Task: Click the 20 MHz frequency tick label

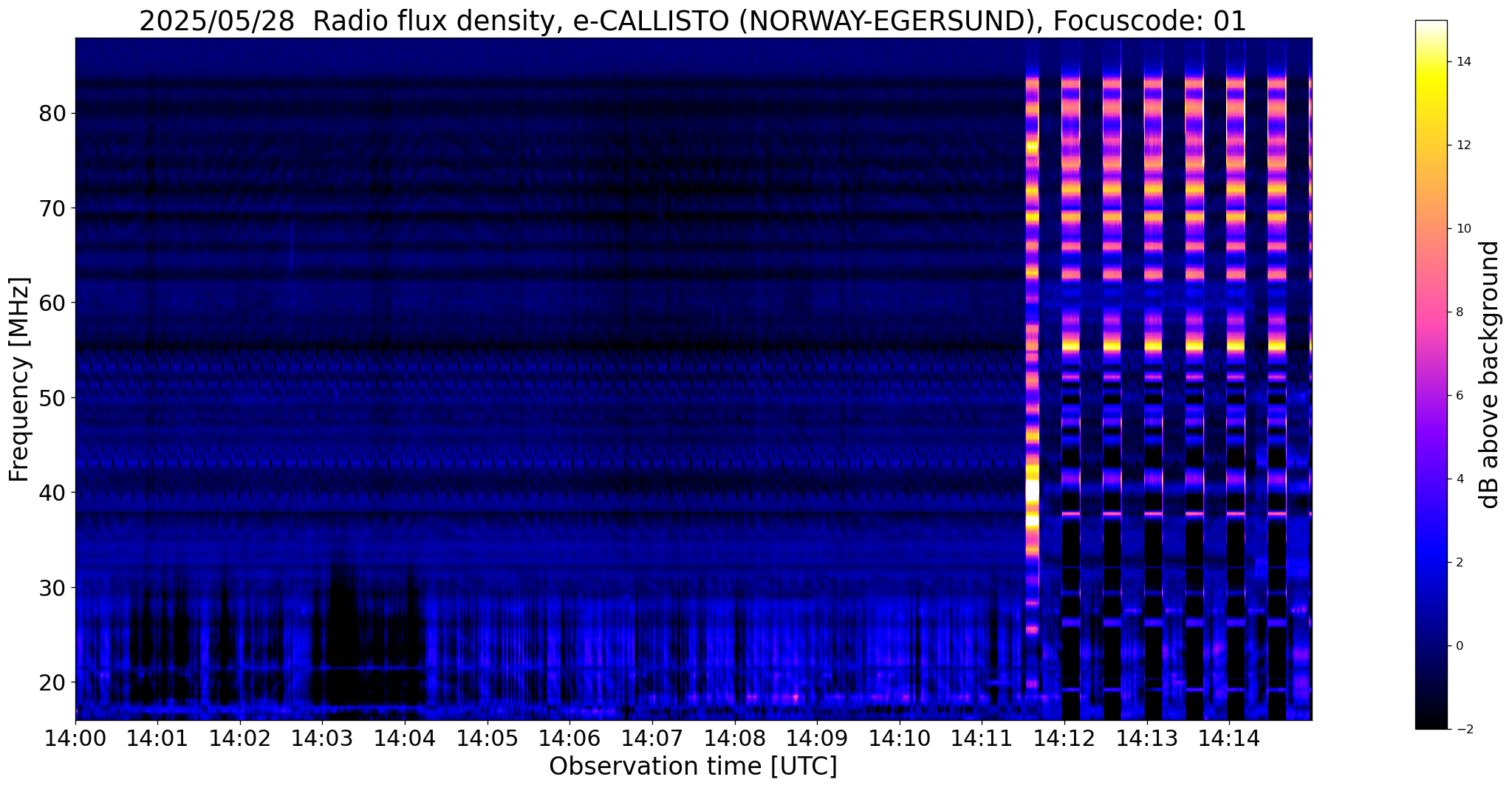Action: coord(52,682)
